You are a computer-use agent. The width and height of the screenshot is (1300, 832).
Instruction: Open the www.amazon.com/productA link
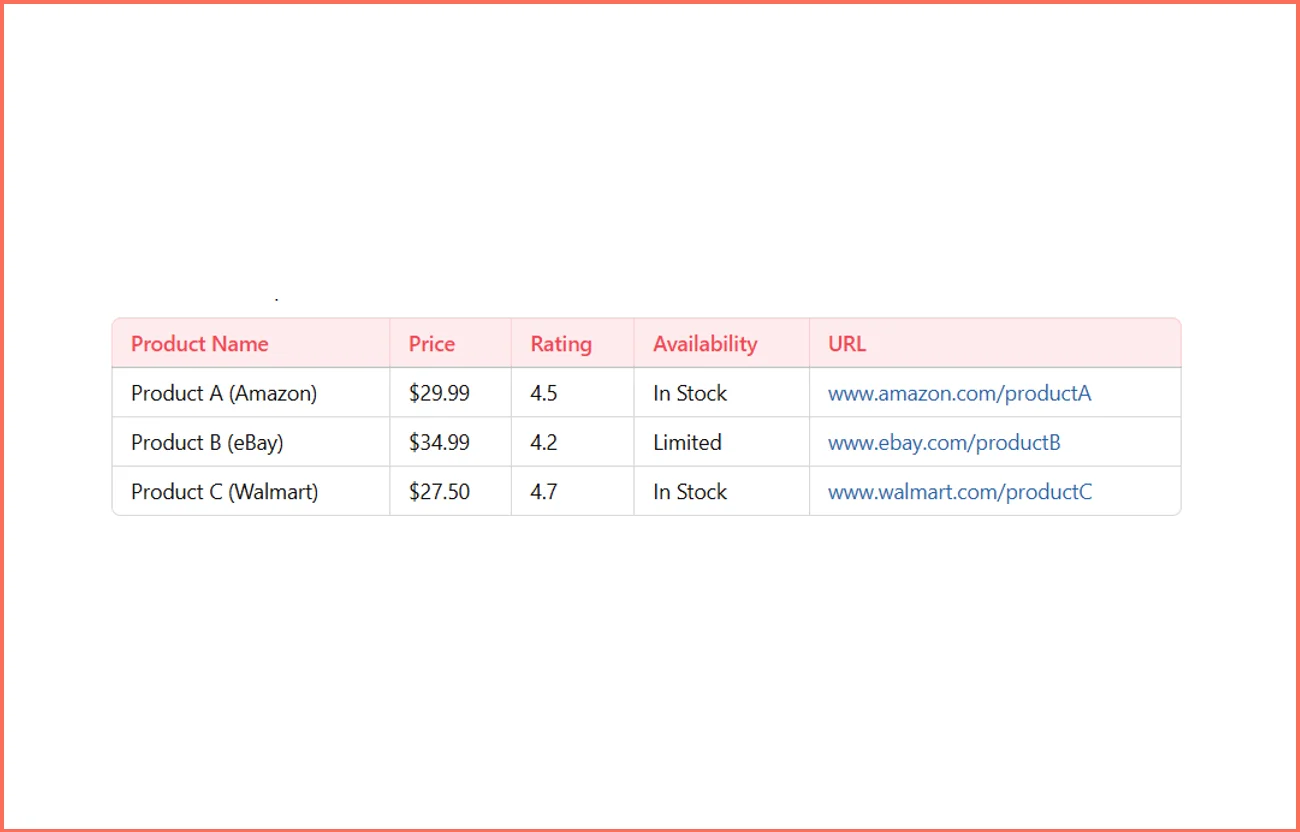coord(959,393)
